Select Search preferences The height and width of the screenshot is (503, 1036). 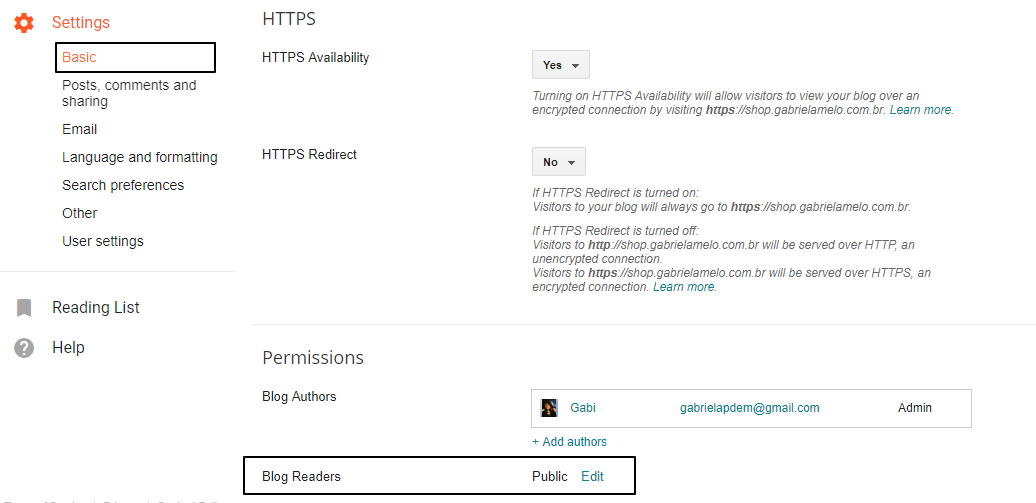point(123,185)
